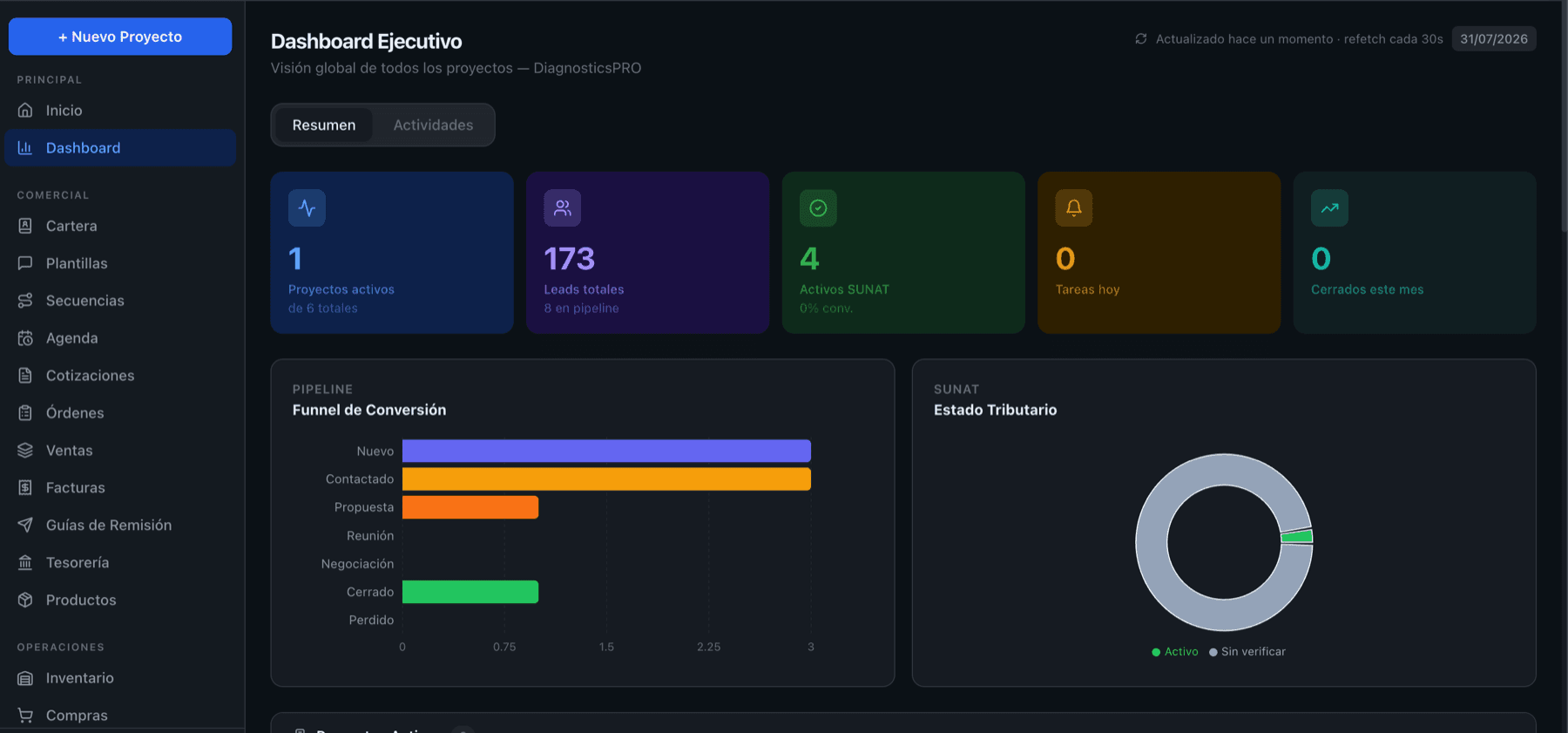Click the orange Propuesta funnel bar
The image size is (1568, 733).
(470, 507)
